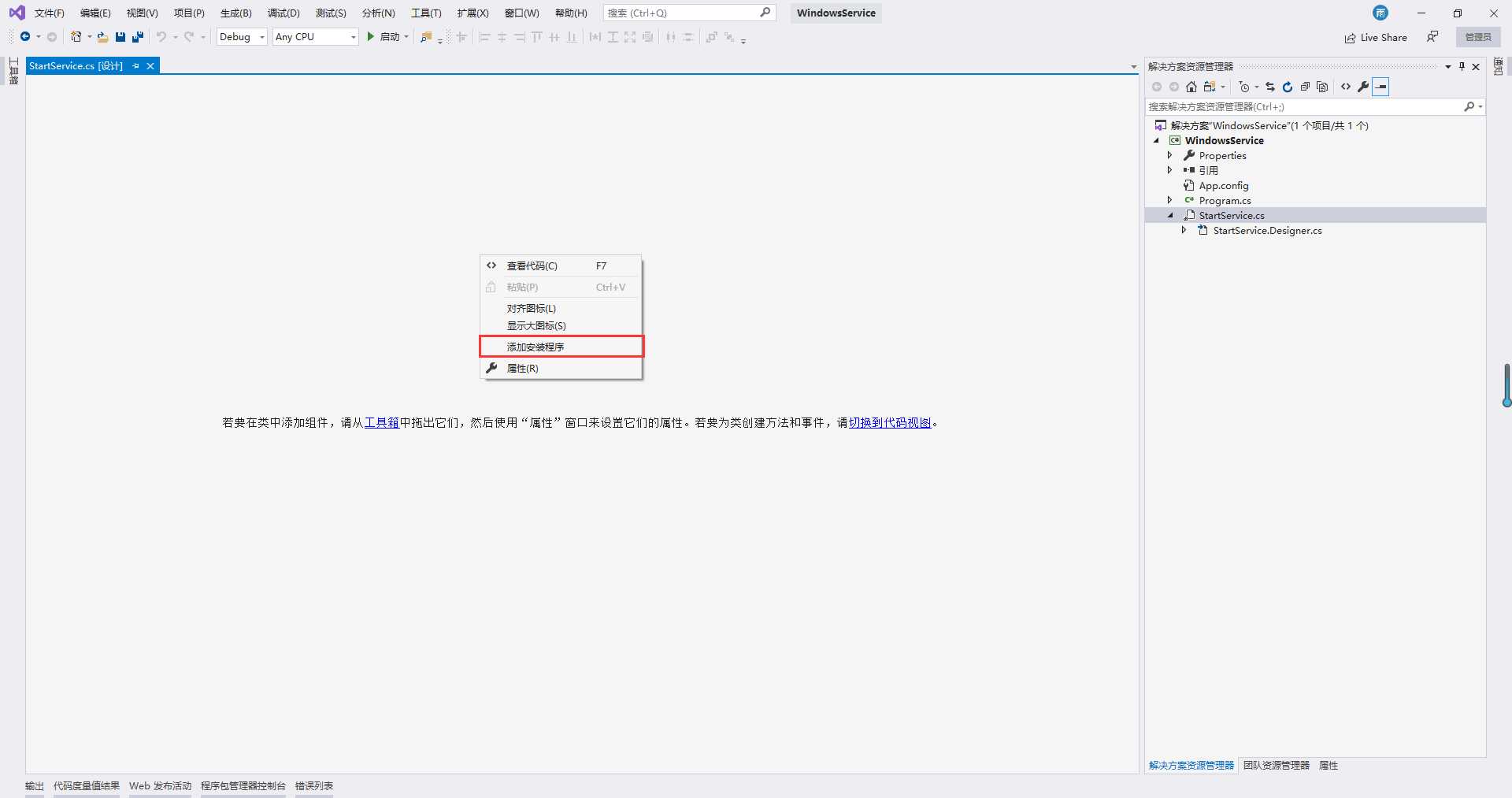Expand the Properties node

click(x=1170, y=156)
